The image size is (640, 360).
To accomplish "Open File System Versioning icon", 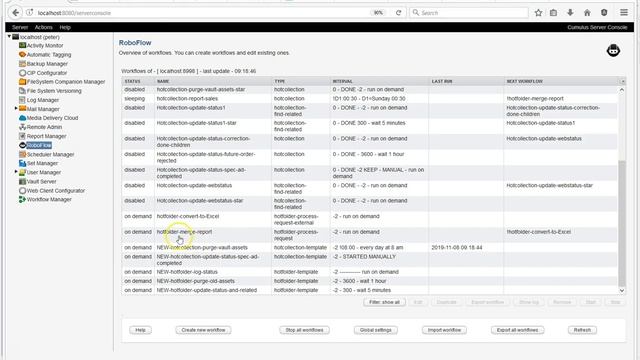I will pos(22,91).
